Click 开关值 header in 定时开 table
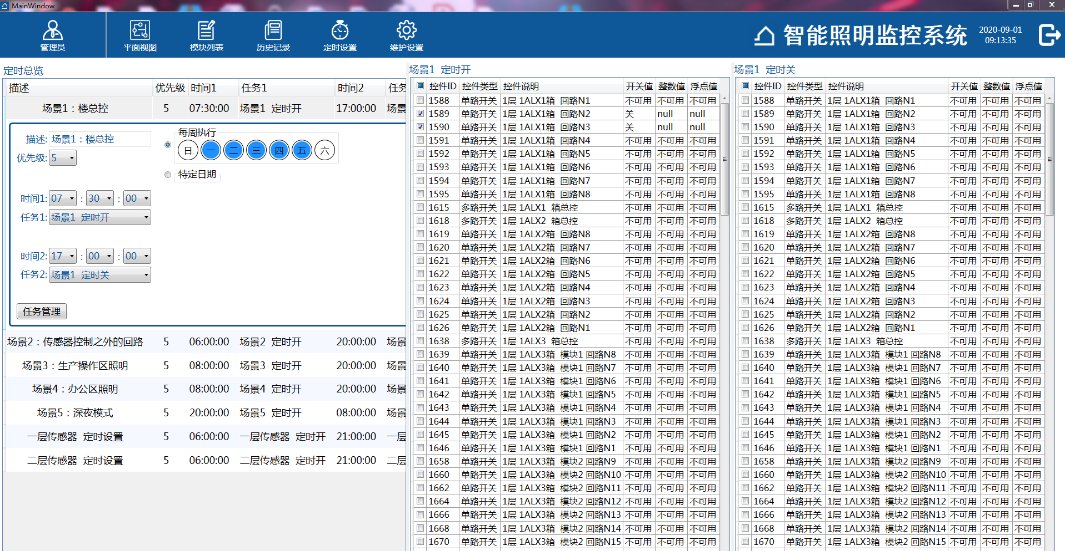 click(x=639, y=86)
